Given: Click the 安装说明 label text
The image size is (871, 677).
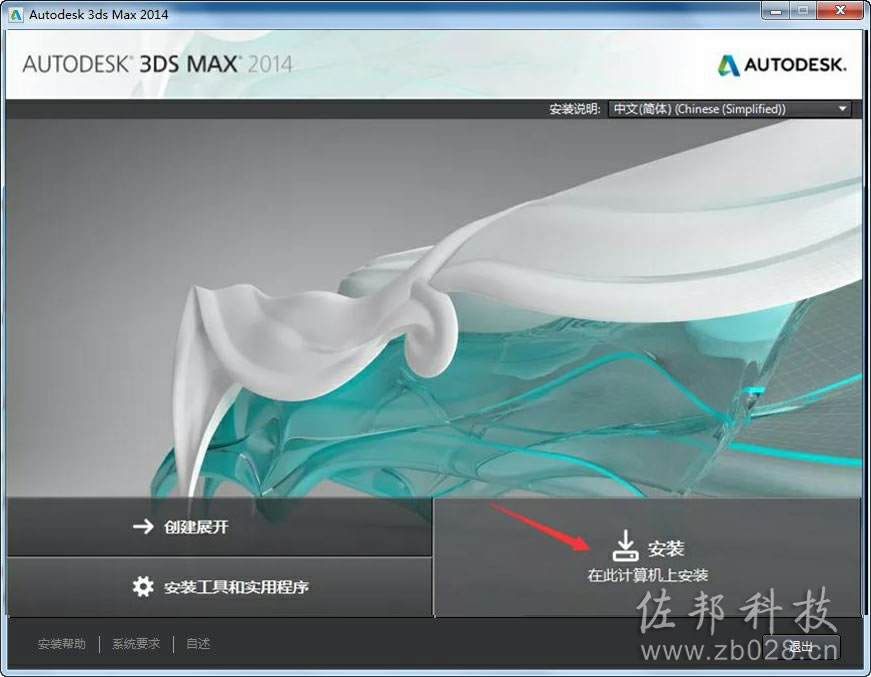Looking at the screenshot, I should tap(574, 109).
